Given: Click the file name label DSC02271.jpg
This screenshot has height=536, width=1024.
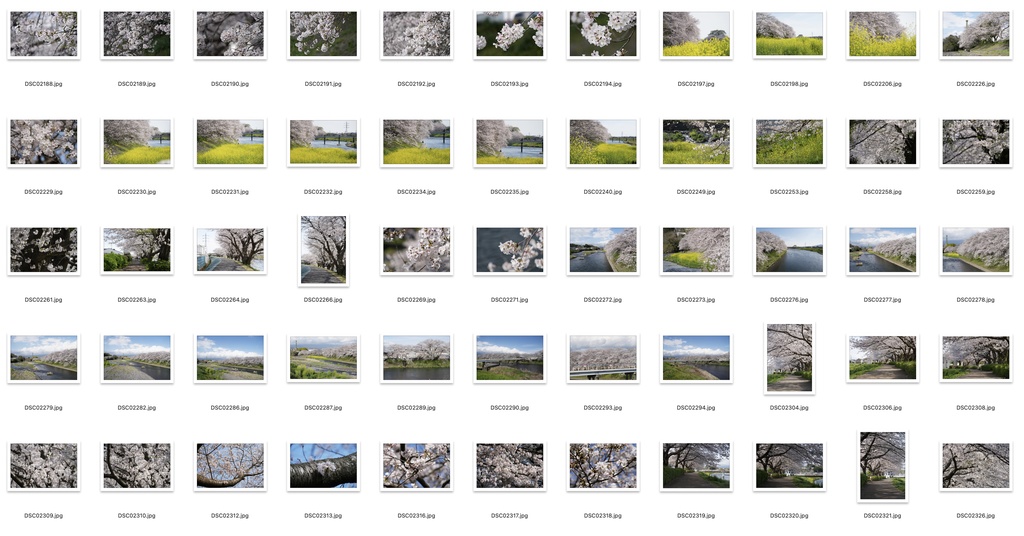Looking at the screenshot, I should point(509,300).
